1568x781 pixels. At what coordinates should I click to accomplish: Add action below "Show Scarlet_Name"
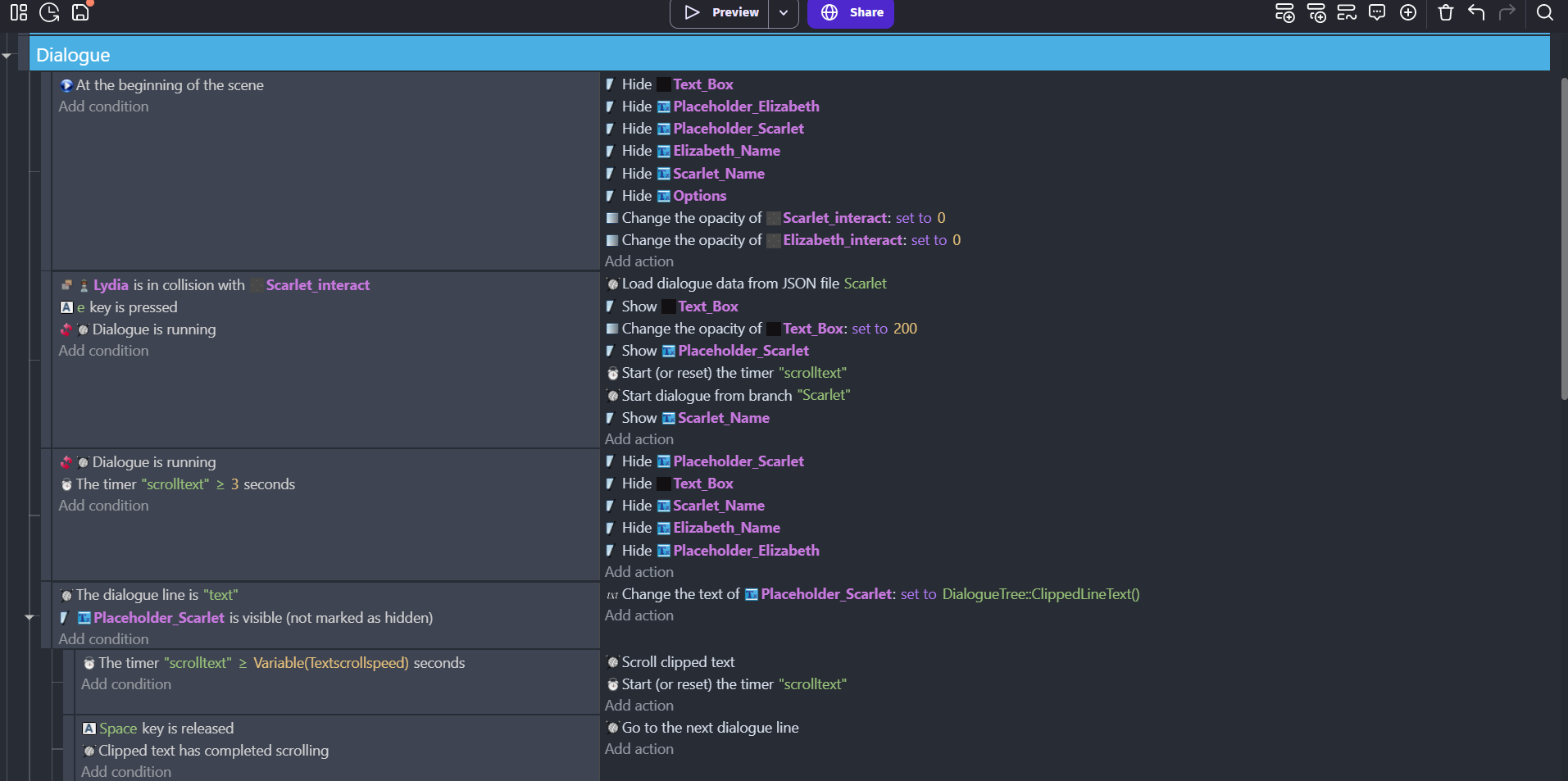[639, 439]
